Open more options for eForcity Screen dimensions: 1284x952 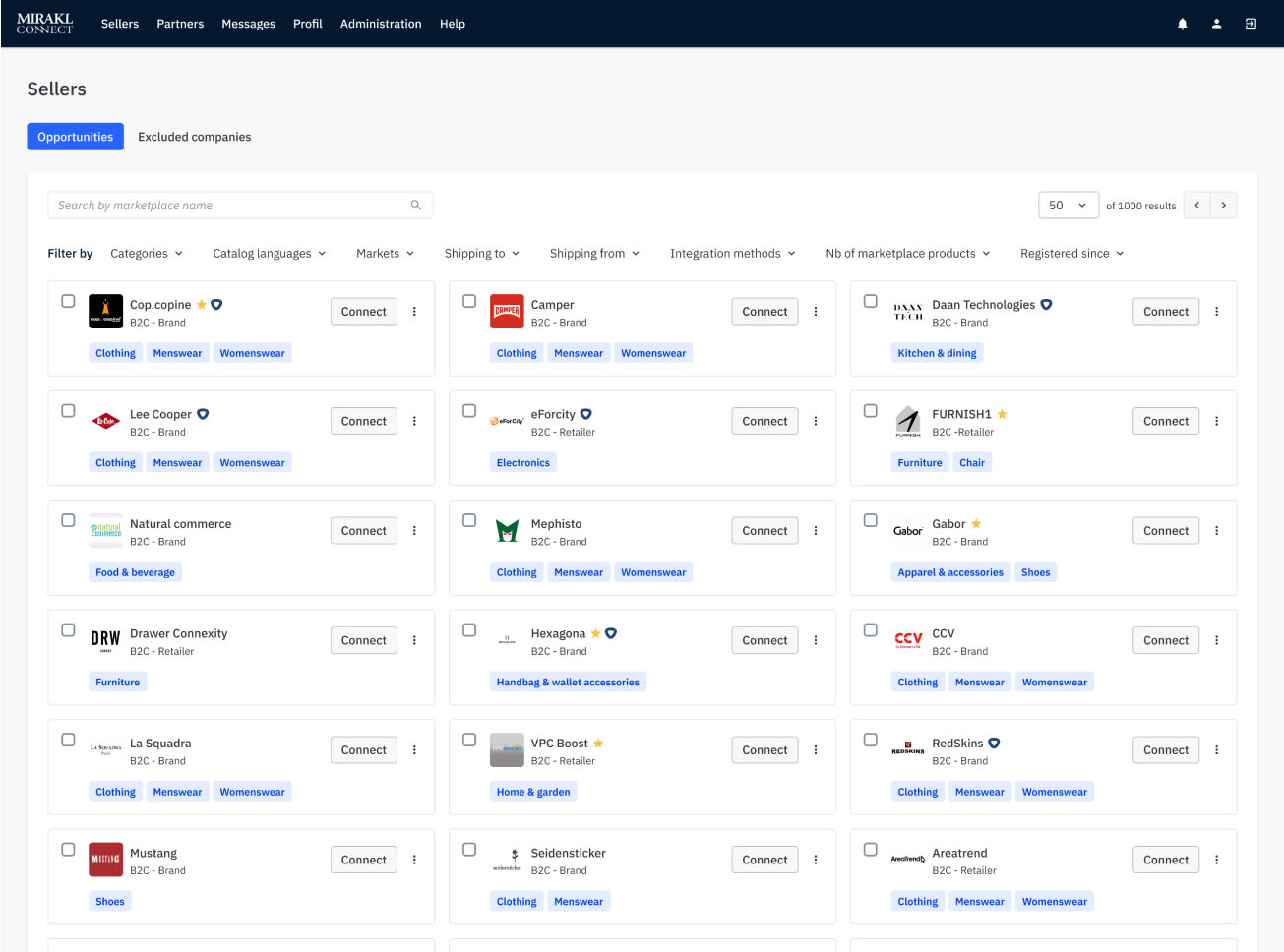816,421
